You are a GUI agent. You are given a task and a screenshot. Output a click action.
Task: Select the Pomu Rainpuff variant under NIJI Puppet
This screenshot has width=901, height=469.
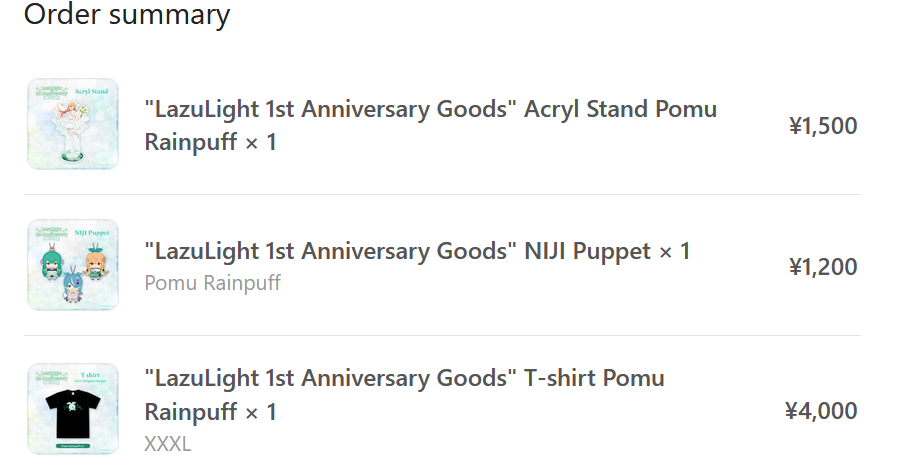pos(213,283)
